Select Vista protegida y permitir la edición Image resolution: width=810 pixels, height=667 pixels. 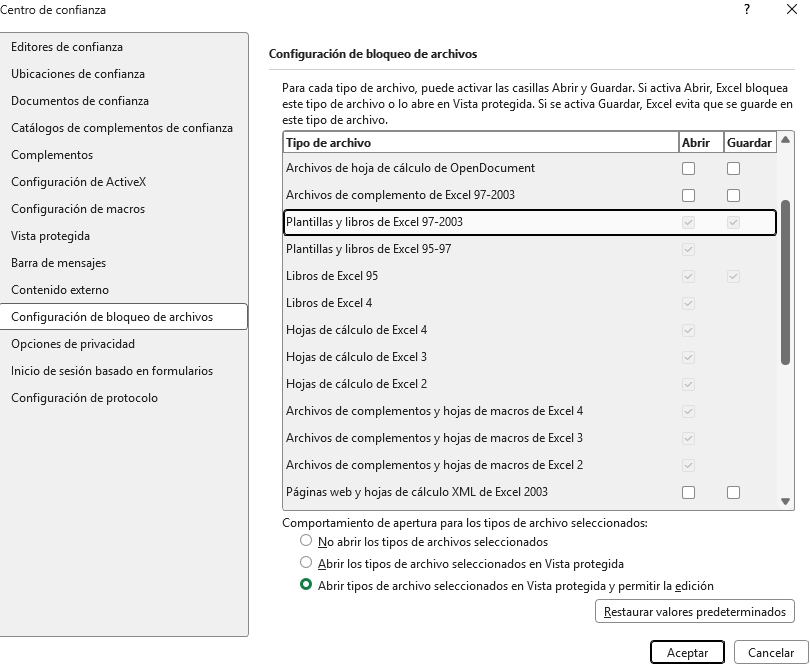click(x=306, y=586)
